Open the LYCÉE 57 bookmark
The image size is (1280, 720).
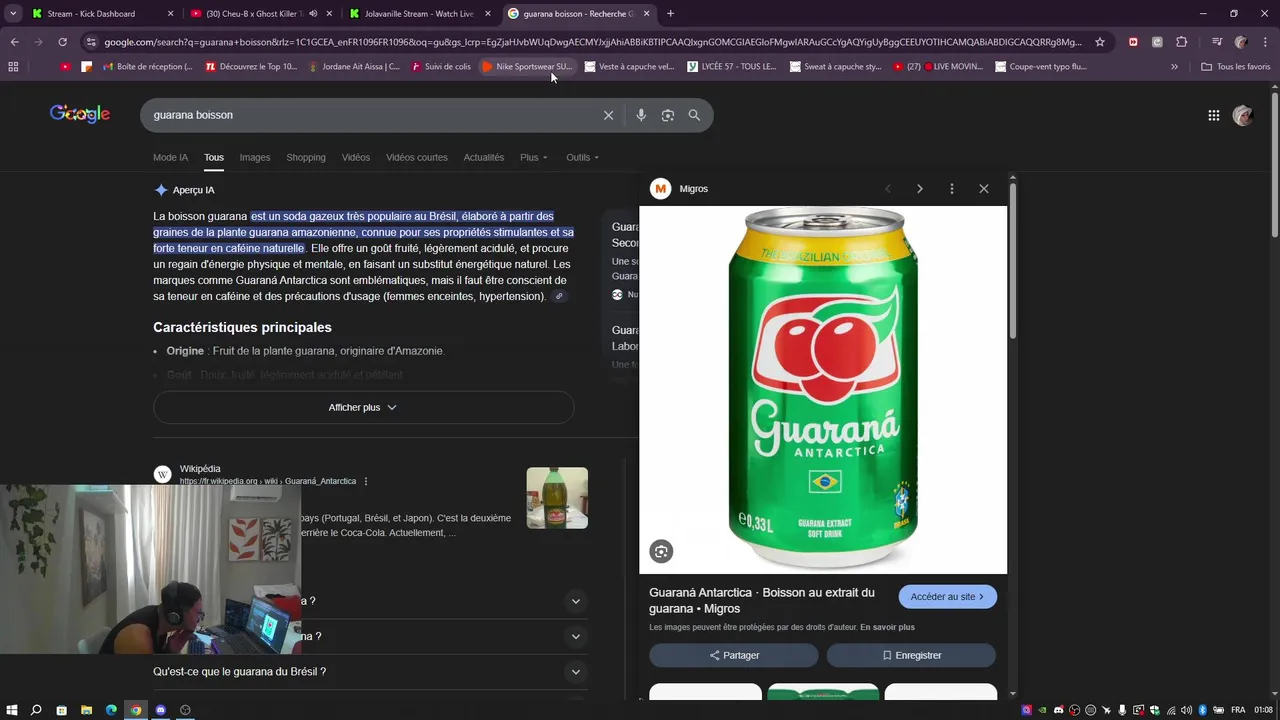(732, 66)
